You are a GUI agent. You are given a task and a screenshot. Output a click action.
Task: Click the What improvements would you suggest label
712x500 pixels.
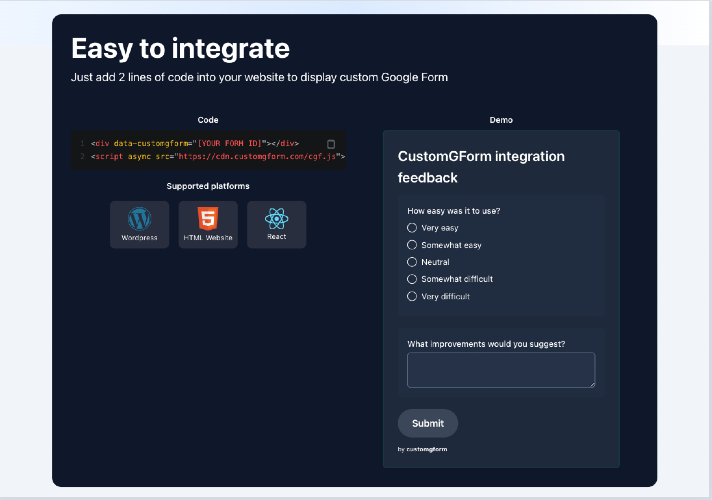tap(486, 344)
